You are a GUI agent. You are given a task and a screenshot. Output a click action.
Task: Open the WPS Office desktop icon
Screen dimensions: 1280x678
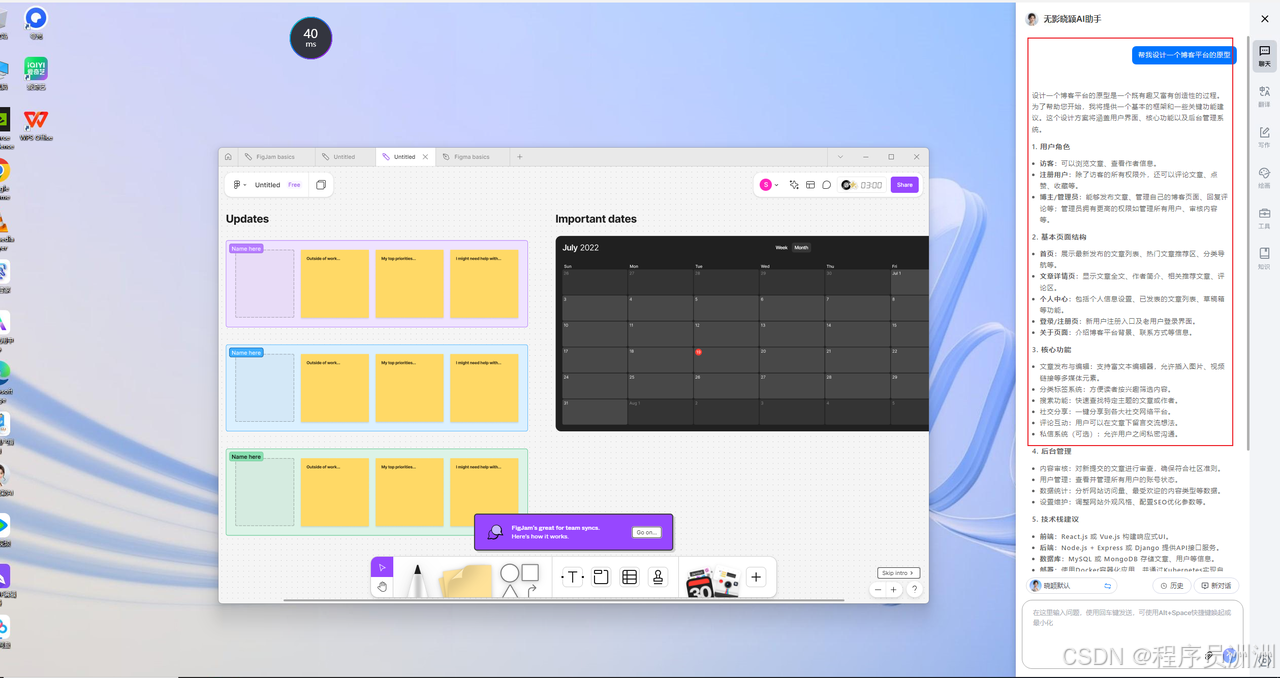(x=36, y=125)
